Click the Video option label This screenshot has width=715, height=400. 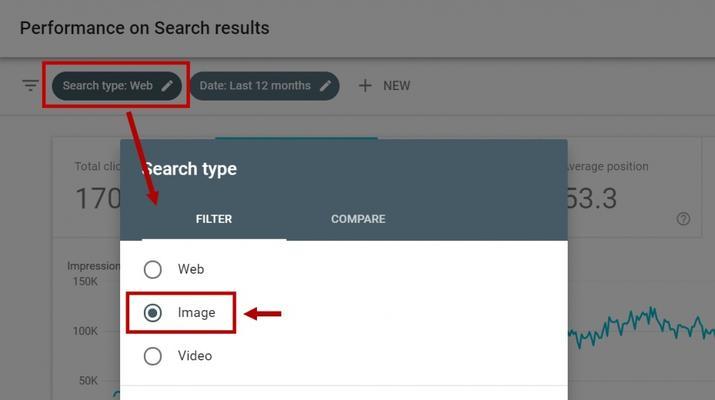(x=195, y=356)
